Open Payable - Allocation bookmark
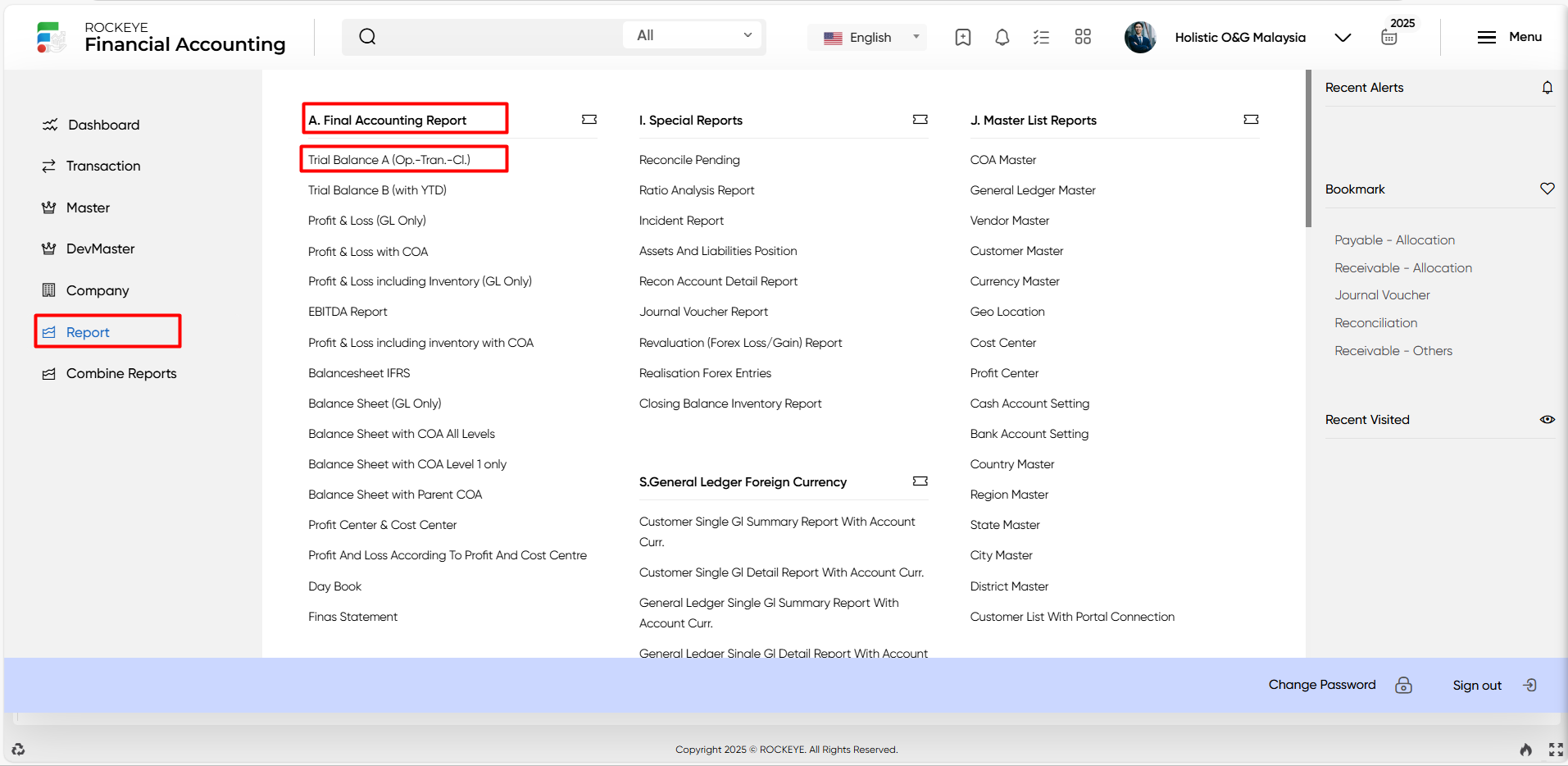The width and height of the screenshot is (1568, 766). 1394,240
